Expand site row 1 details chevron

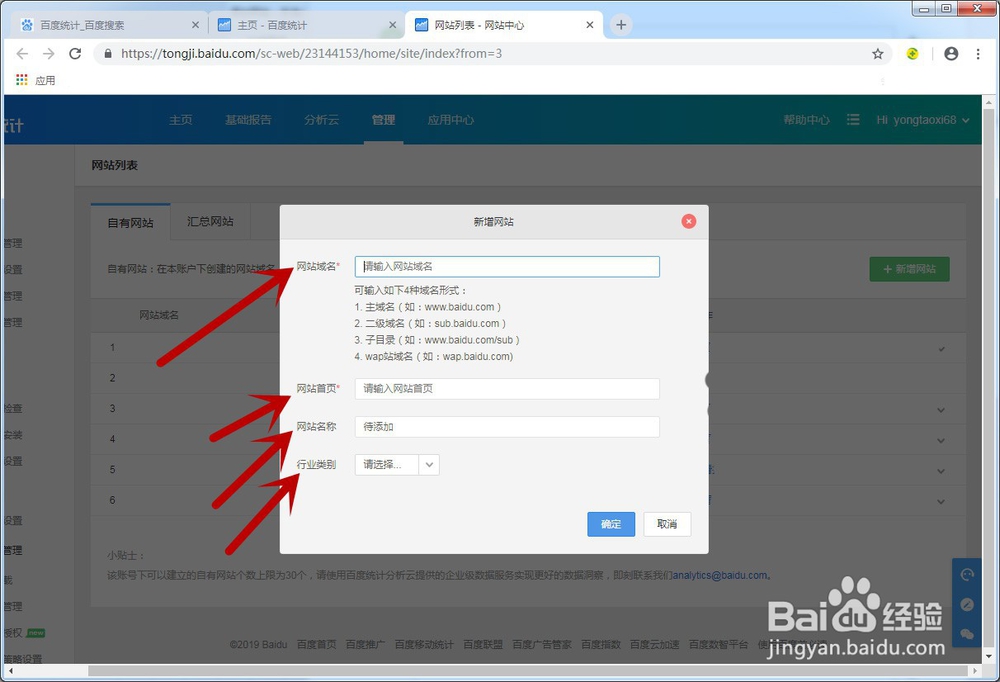940,347
